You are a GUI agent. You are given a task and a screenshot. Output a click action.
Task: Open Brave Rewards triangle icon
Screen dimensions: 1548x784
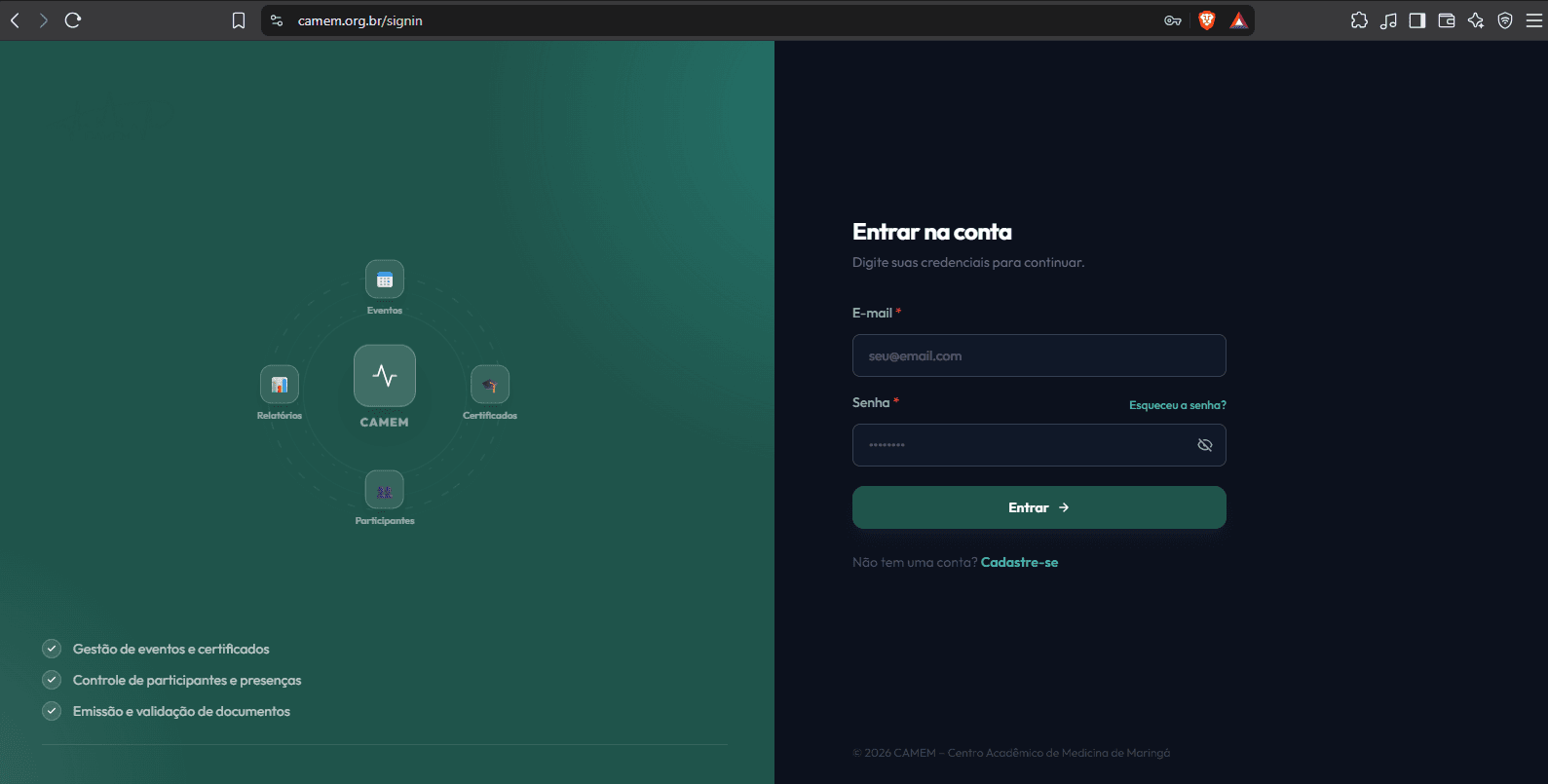[x=1238, y=20]
